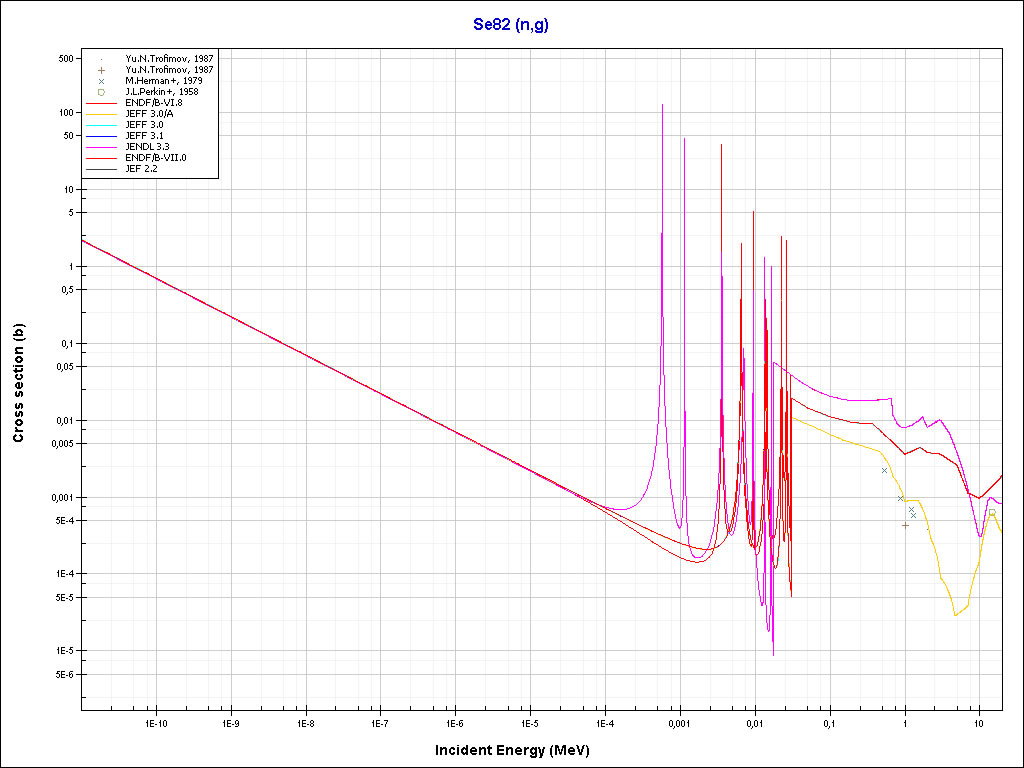Pick the leftmost x-shaped data point on the plot

884,470
